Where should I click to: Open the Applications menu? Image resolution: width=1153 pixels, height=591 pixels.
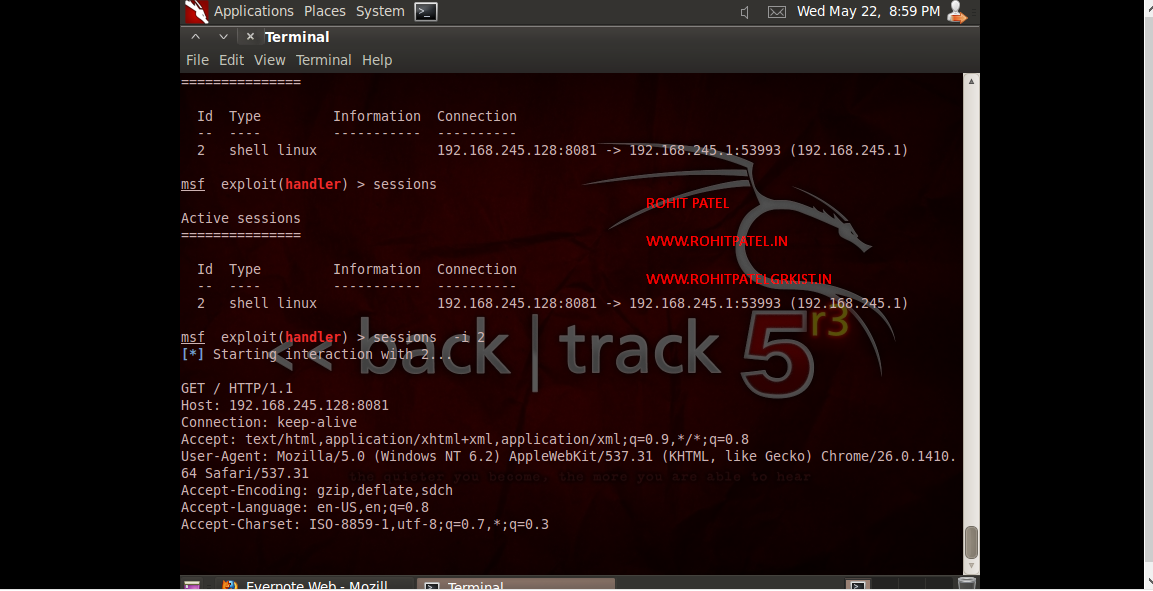pos(254,11)
